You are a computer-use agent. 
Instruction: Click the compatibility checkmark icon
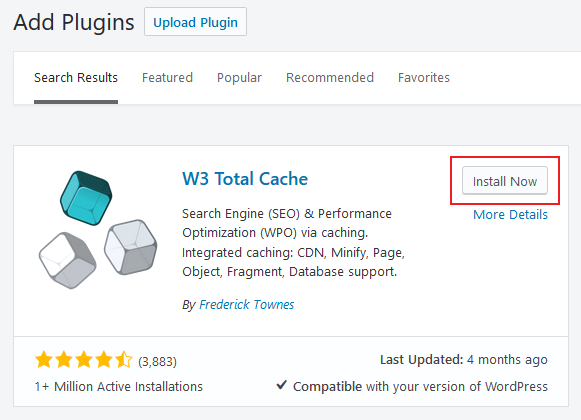pyautogui.click(x=282, y=385)
